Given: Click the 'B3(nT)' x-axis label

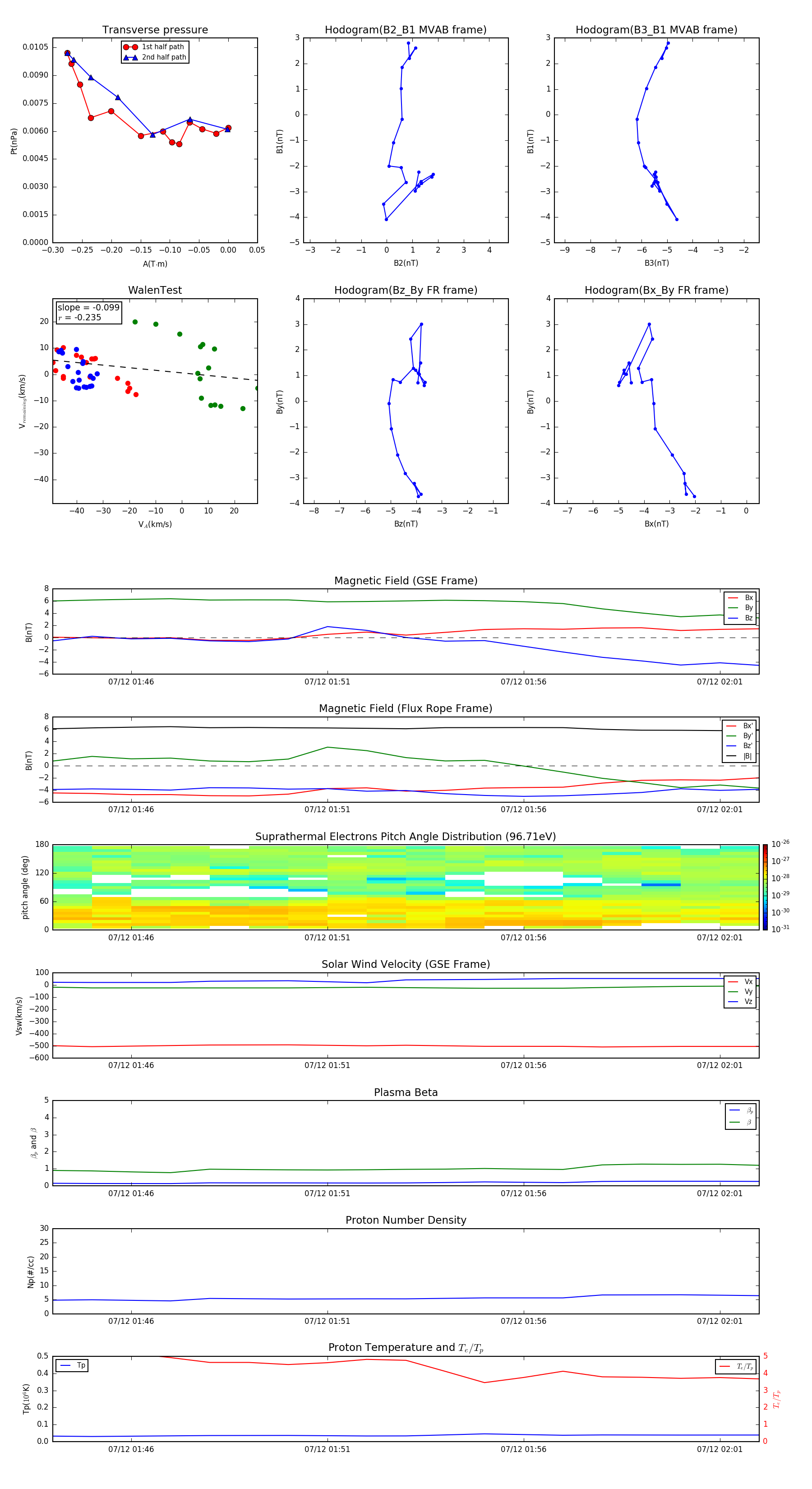Looking at the screenshot, I should (x=656, y=263).
